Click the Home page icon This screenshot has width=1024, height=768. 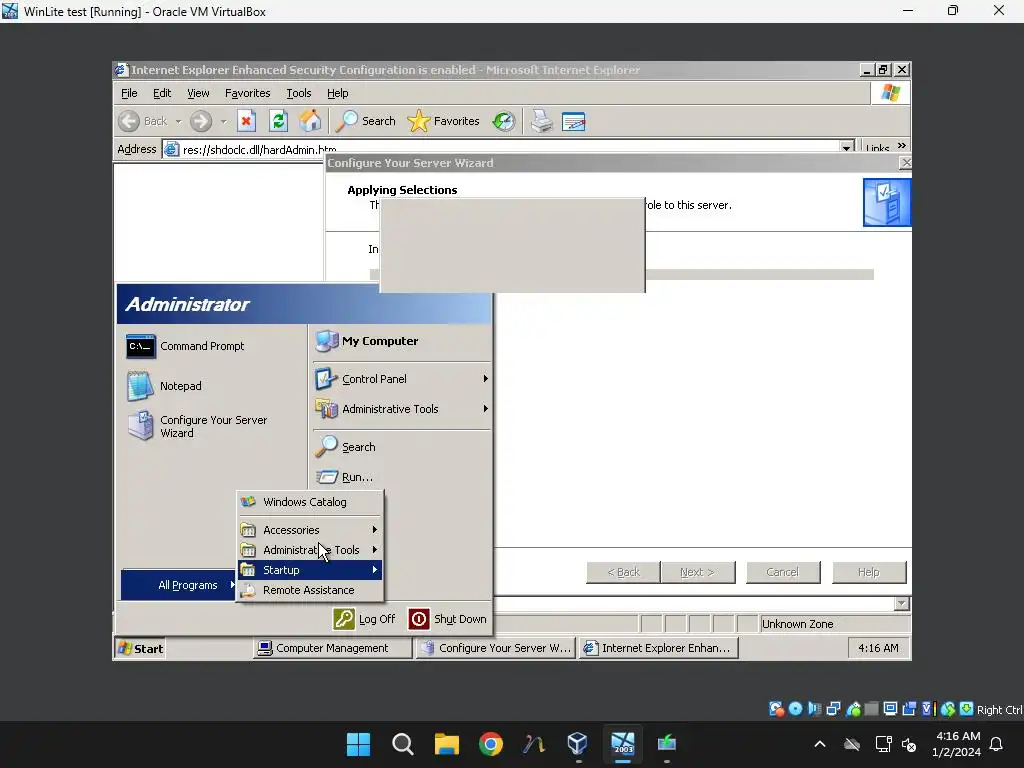310,121
